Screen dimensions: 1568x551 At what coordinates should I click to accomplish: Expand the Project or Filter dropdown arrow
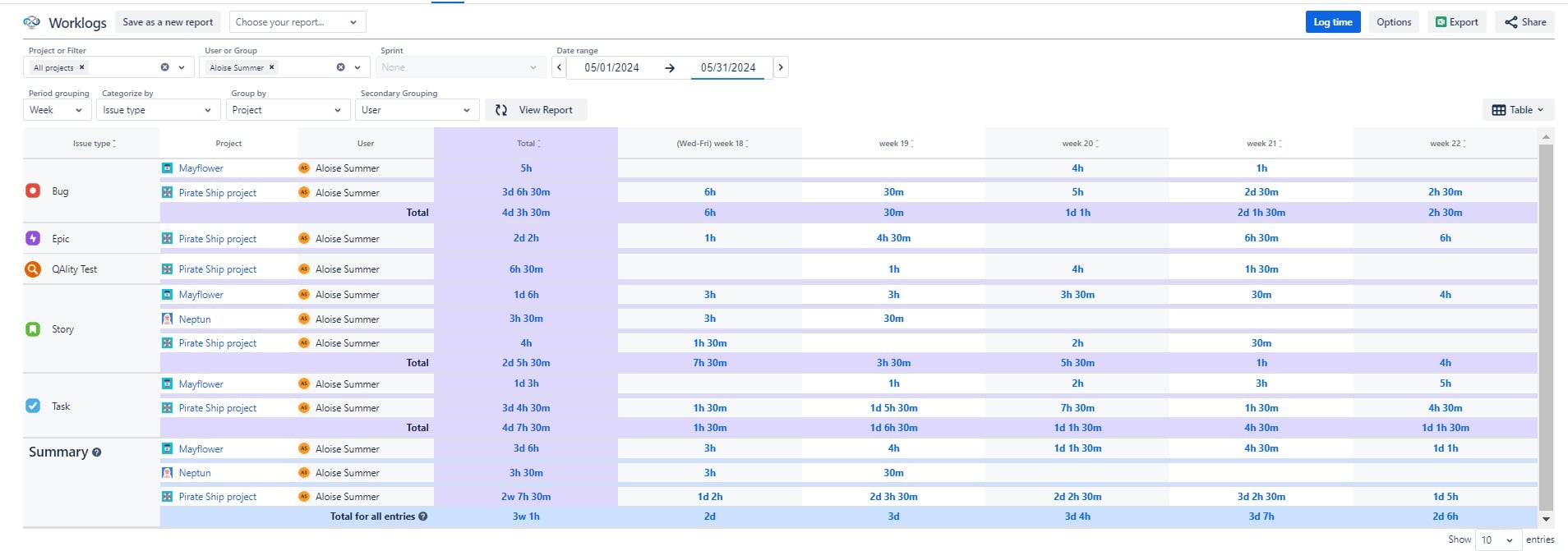pos(182,67)
